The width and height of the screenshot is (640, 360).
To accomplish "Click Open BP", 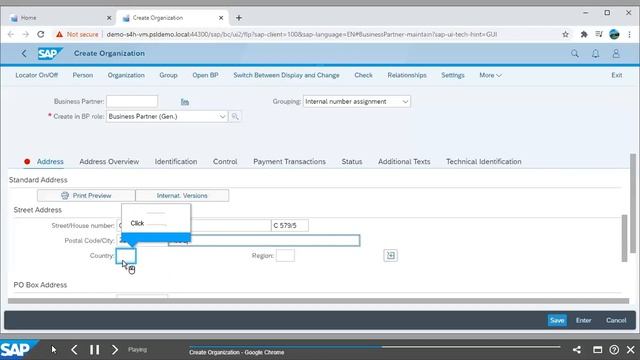I will click(205, 76).
